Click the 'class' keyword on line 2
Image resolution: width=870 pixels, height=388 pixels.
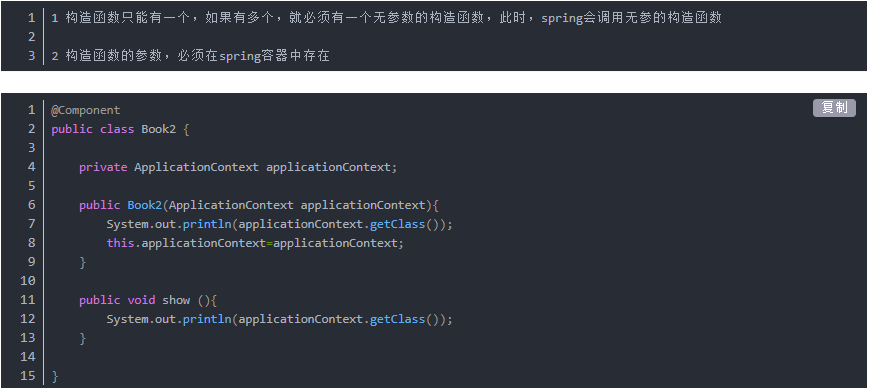pyautogui.click(x=117, y=129)
